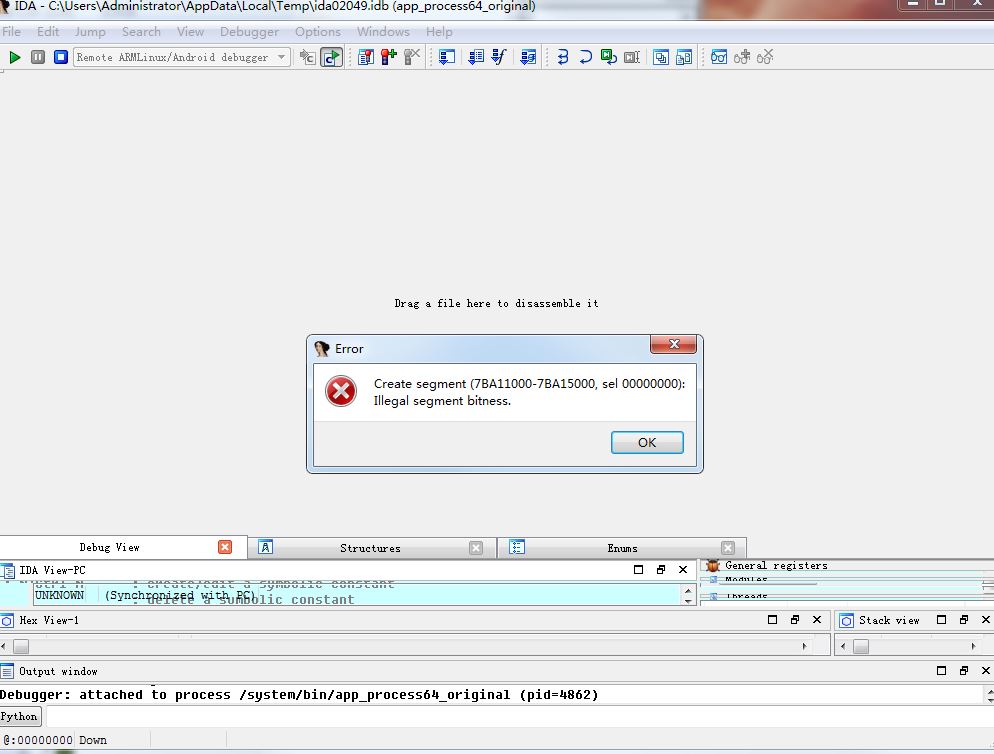The width and height of the screenshot is (994, 754).
Task: Click the delete watch glasses-X icon
Action: pos(765,57)
